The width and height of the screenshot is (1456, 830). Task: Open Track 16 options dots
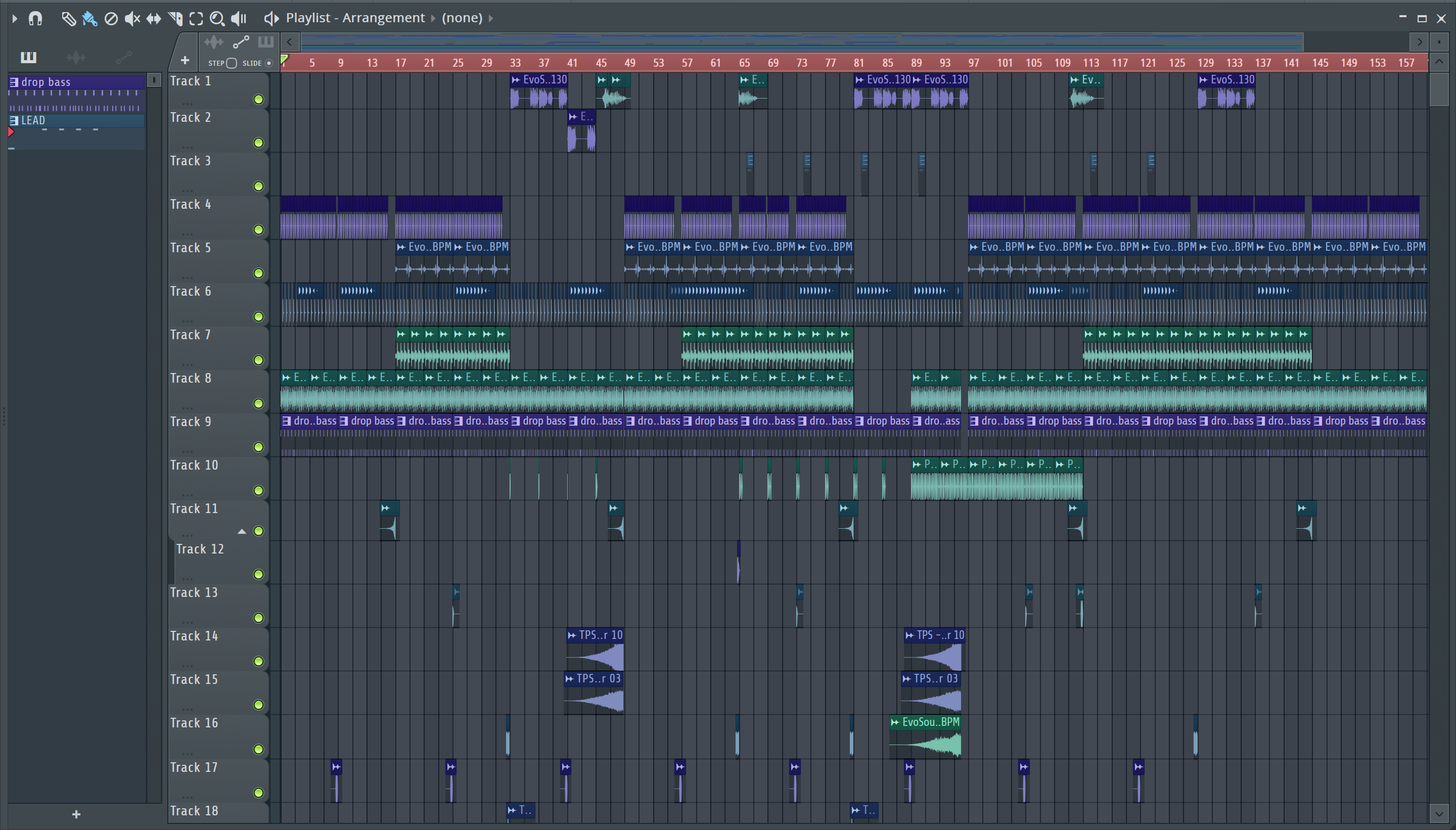(x=187, y=754)
